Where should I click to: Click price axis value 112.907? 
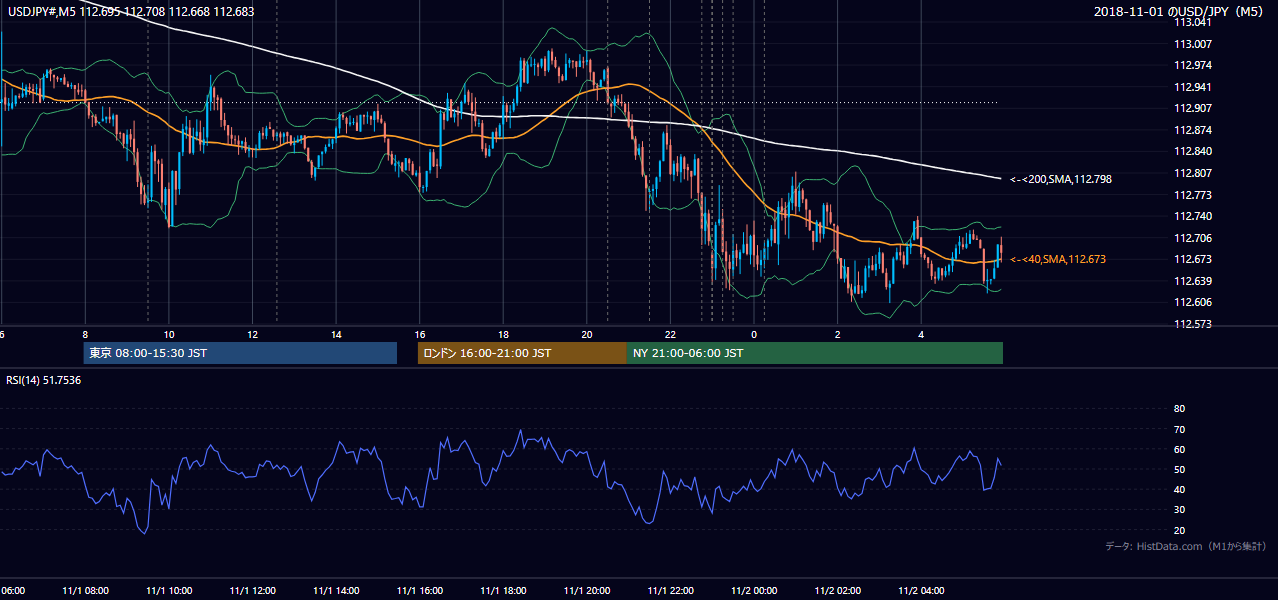(x=1192, y=108)
